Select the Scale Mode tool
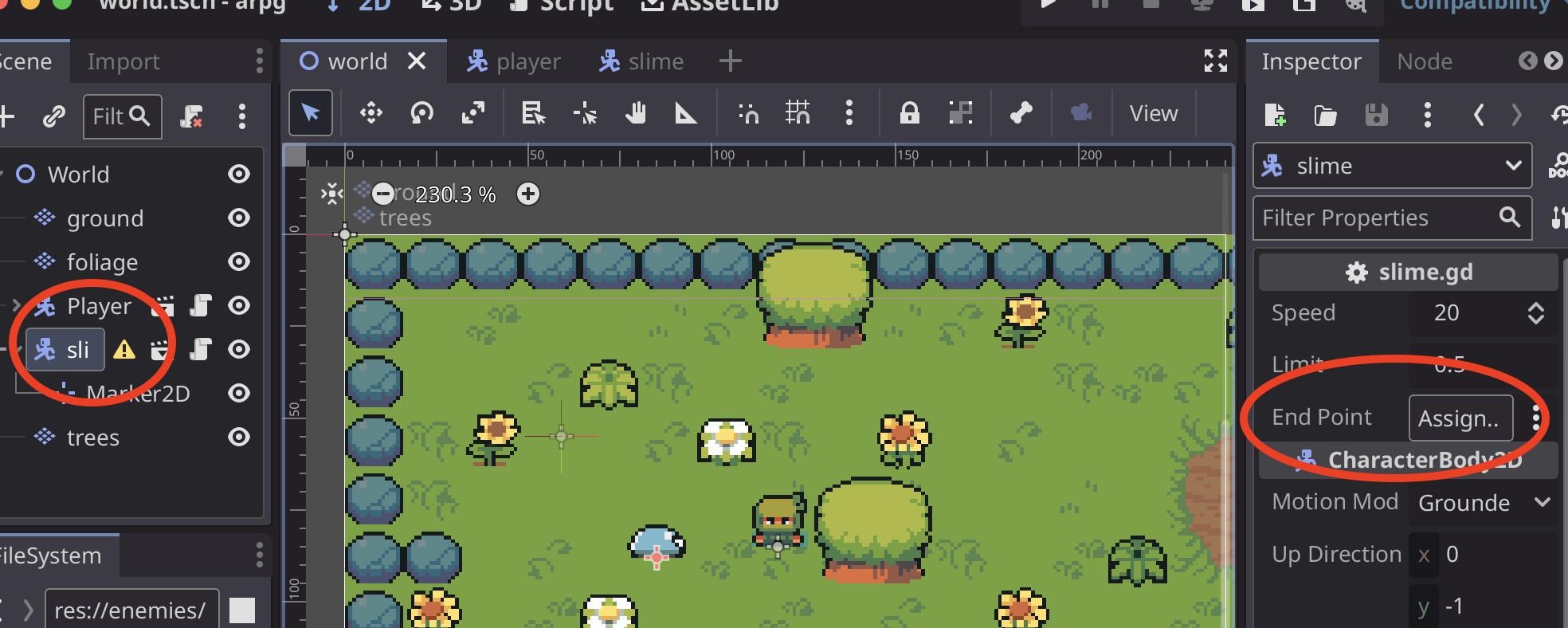This screenshot has height=628, width=1568. (x=473, y=114)
